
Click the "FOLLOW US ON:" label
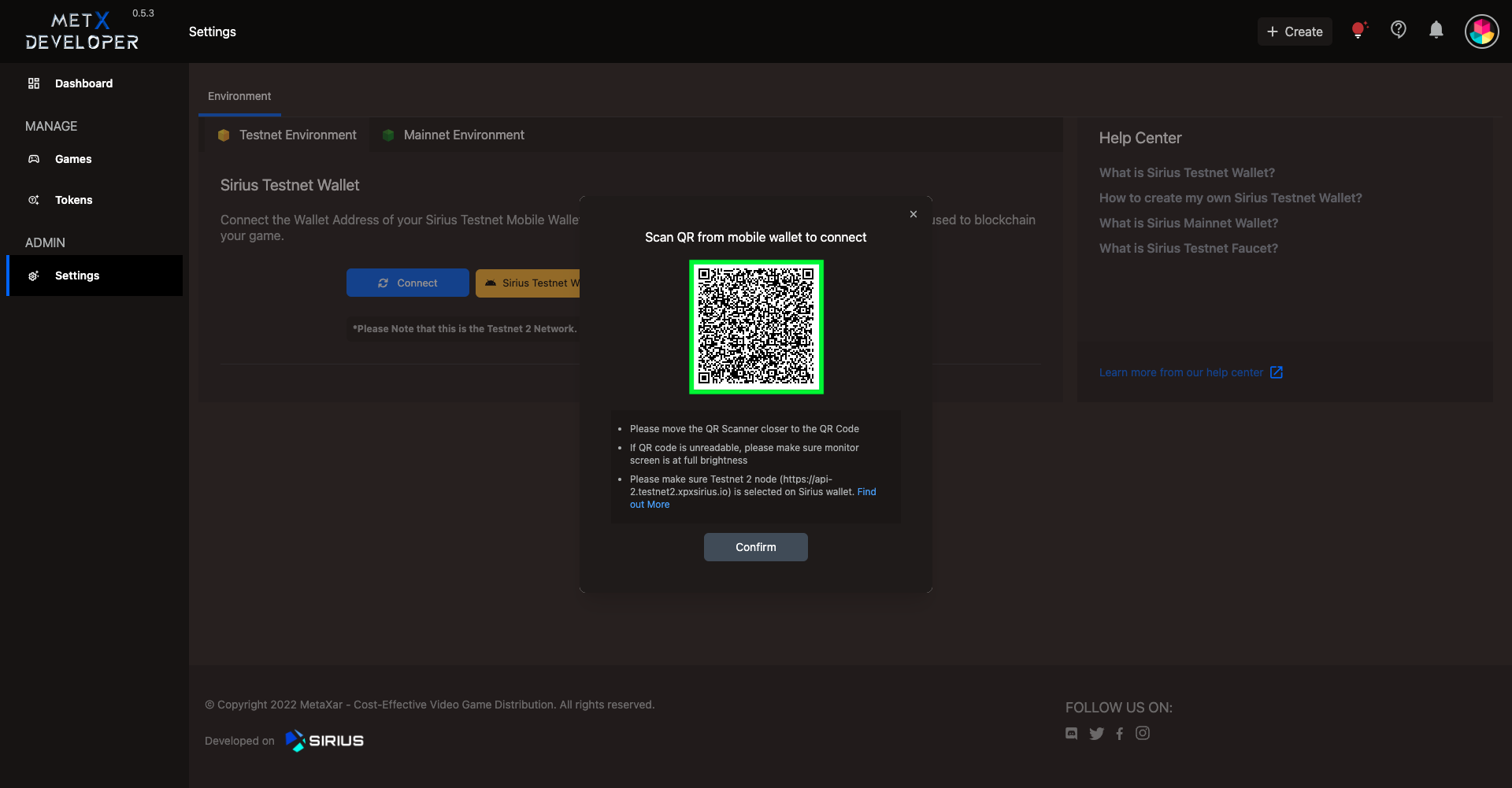coord(1119,708)
